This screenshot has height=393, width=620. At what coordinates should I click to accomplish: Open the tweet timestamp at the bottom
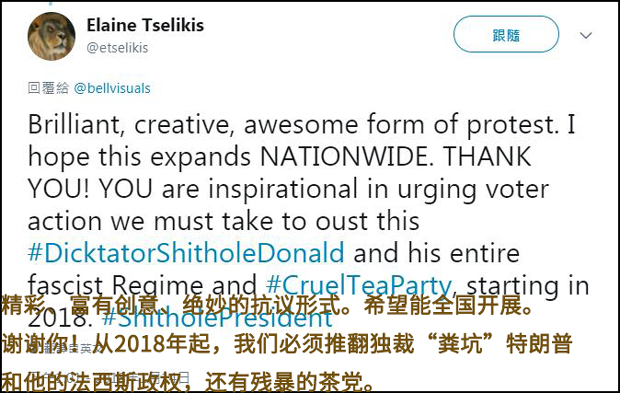point(109,378)
